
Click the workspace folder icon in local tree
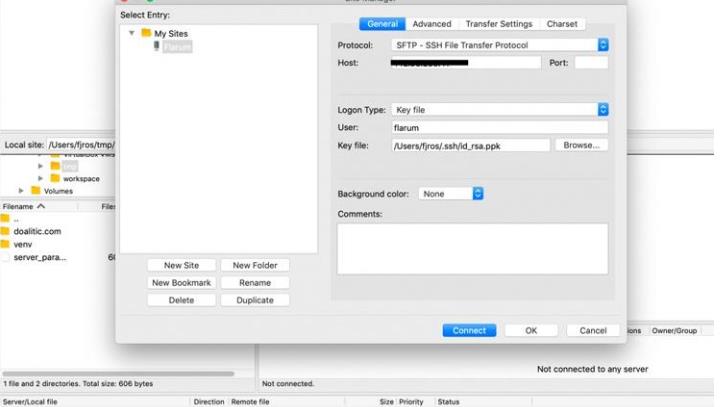(x=54, y=179)
